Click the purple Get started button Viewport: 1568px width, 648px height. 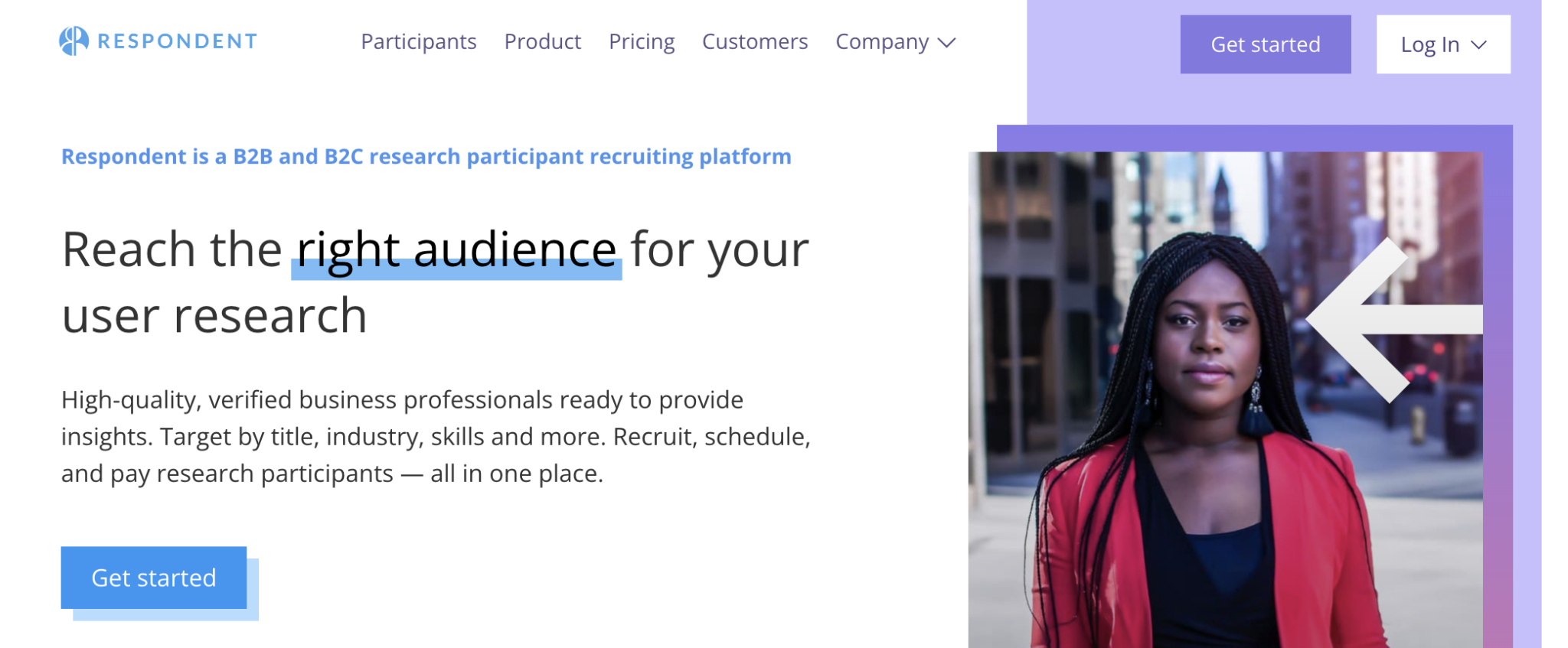click(x=1266, y=44)
